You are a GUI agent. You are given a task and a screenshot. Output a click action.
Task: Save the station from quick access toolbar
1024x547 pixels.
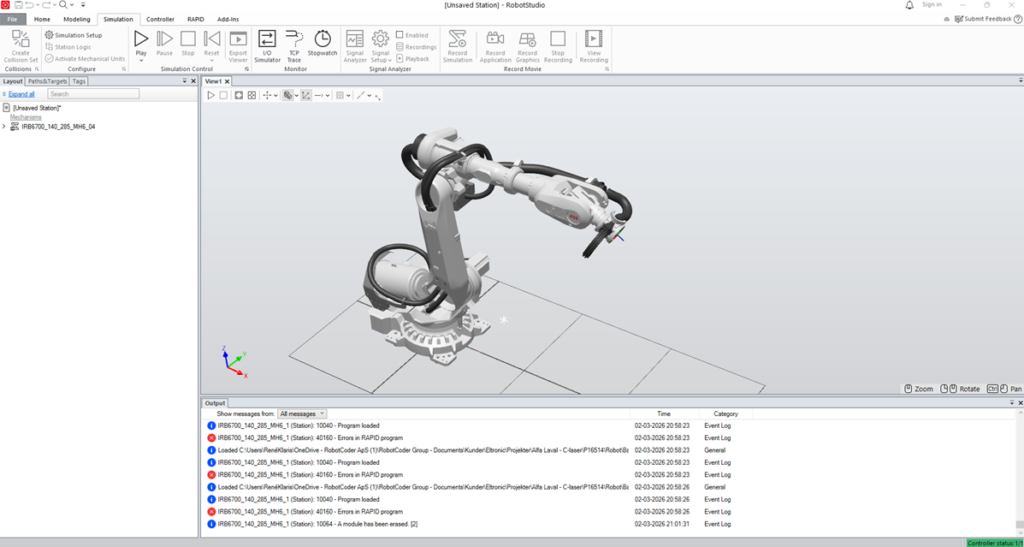tap(19, 5)
